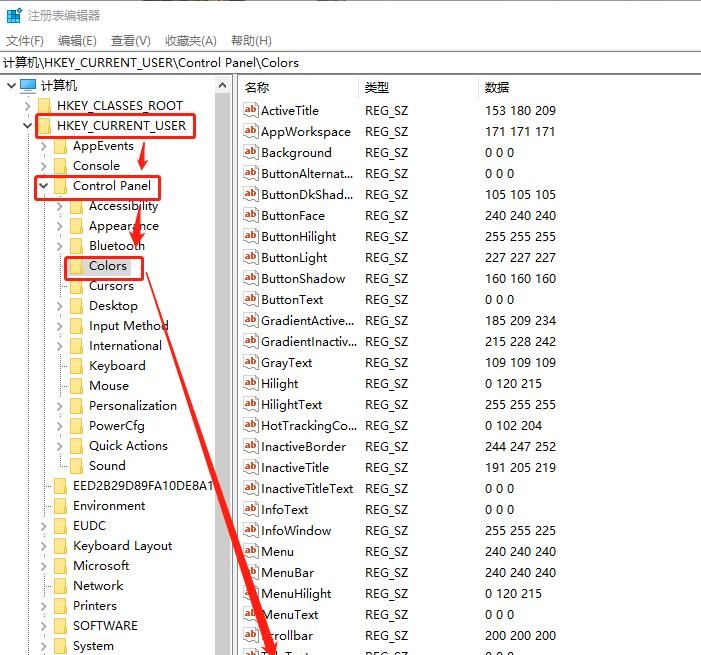Select the HotTrackingCo... value name

[309, 426]
